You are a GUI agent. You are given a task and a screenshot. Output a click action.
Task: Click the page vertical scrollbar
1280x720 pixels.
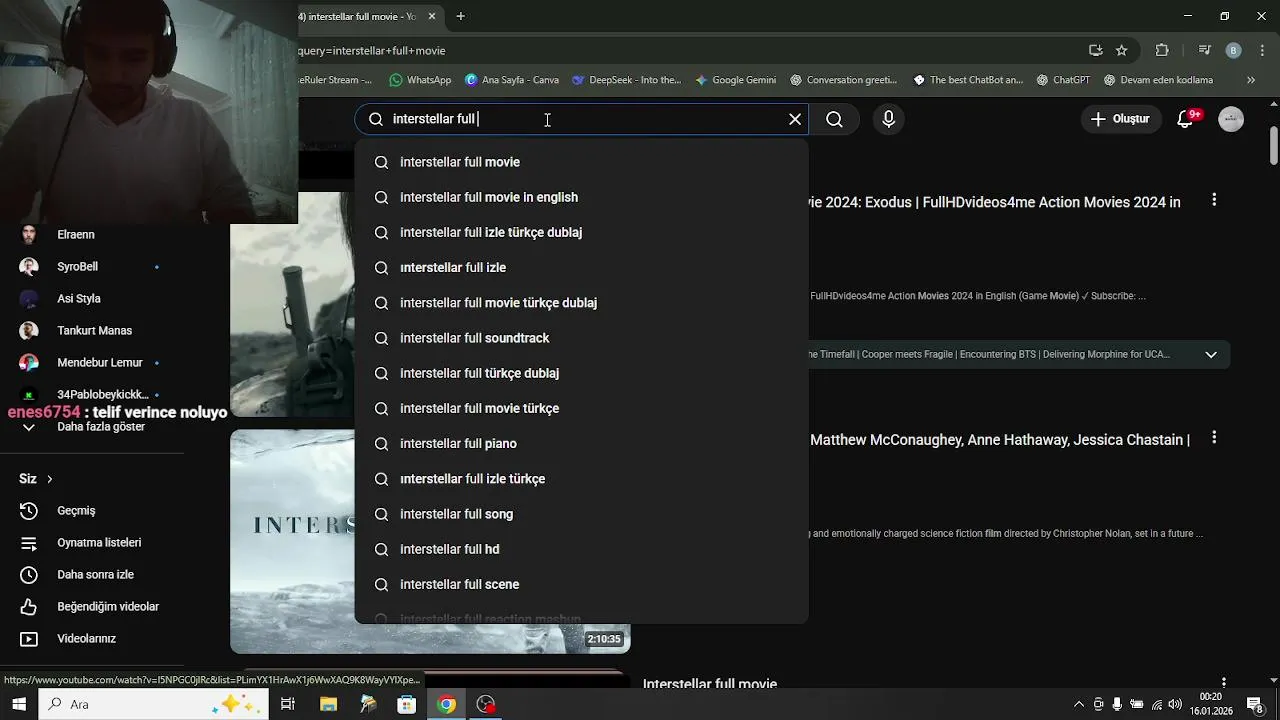1274,146
